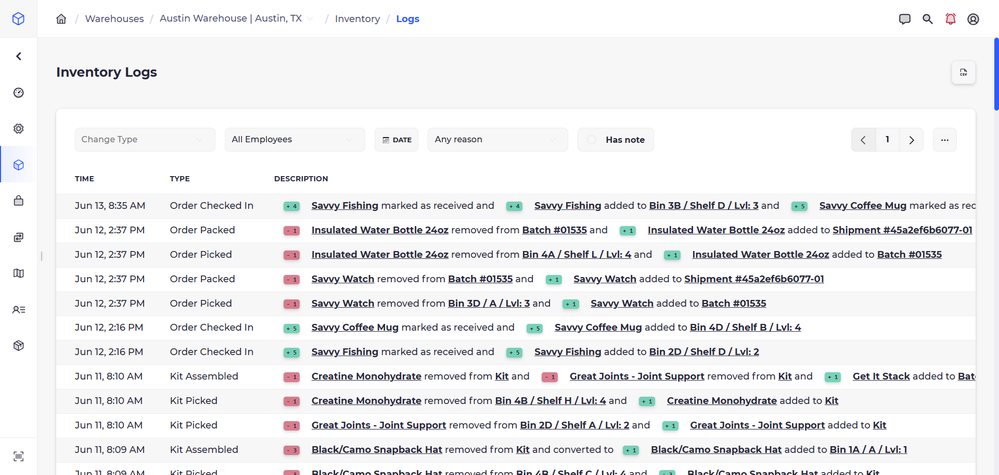Open the package box icon in sidebar
This screenshot has height=475, width=999.
18,345
